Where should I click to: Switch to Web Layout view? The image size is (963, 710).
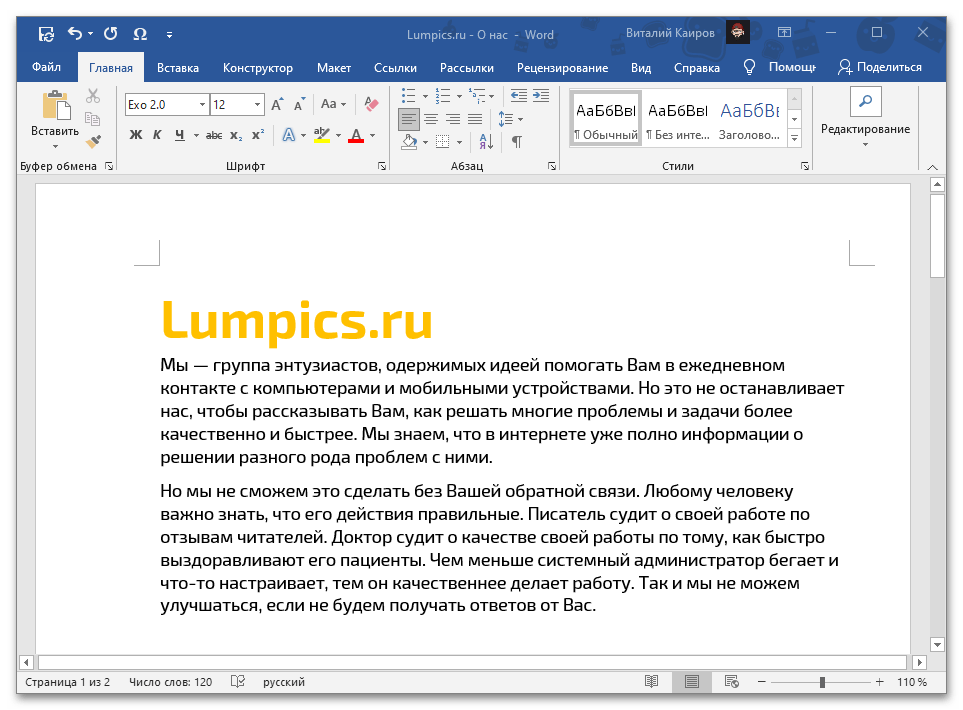coord(731,682)
